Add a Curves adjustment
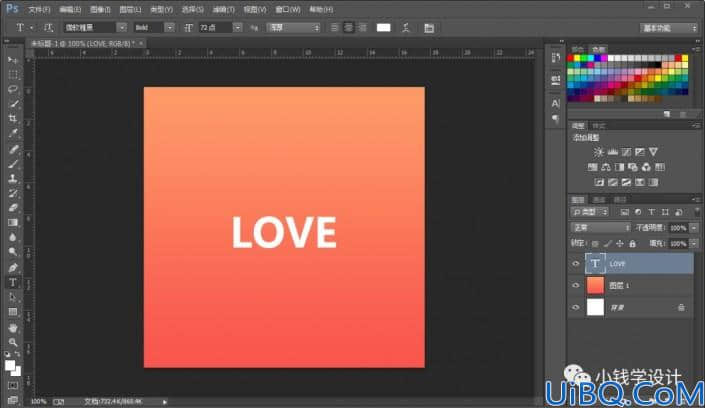The width and height of the screenshot is (705, 408). pyautogui.click(x=626, y=152)
